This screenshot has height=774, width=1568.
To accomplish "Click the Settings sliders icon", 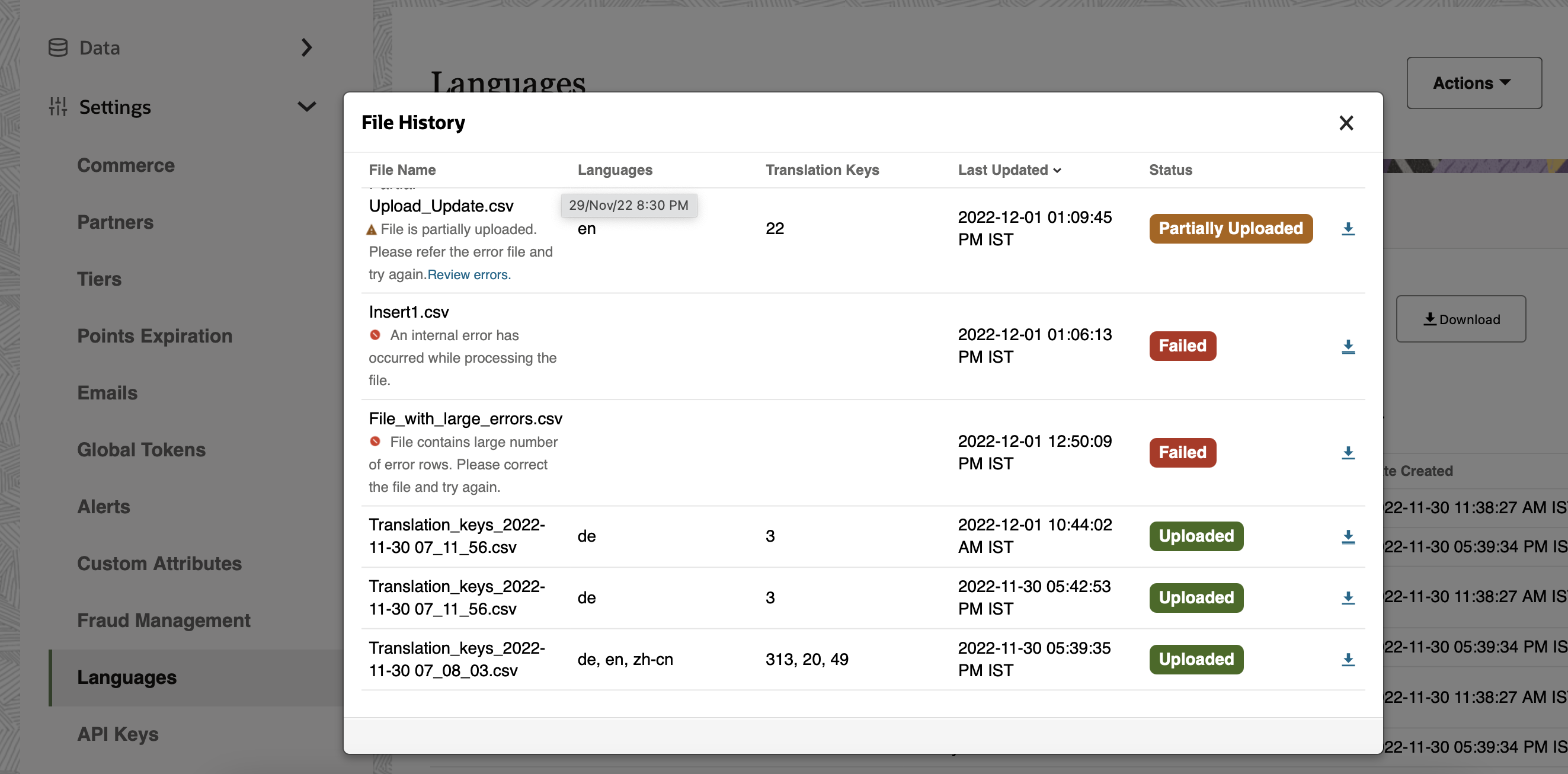I will click(x=58, y=107).
